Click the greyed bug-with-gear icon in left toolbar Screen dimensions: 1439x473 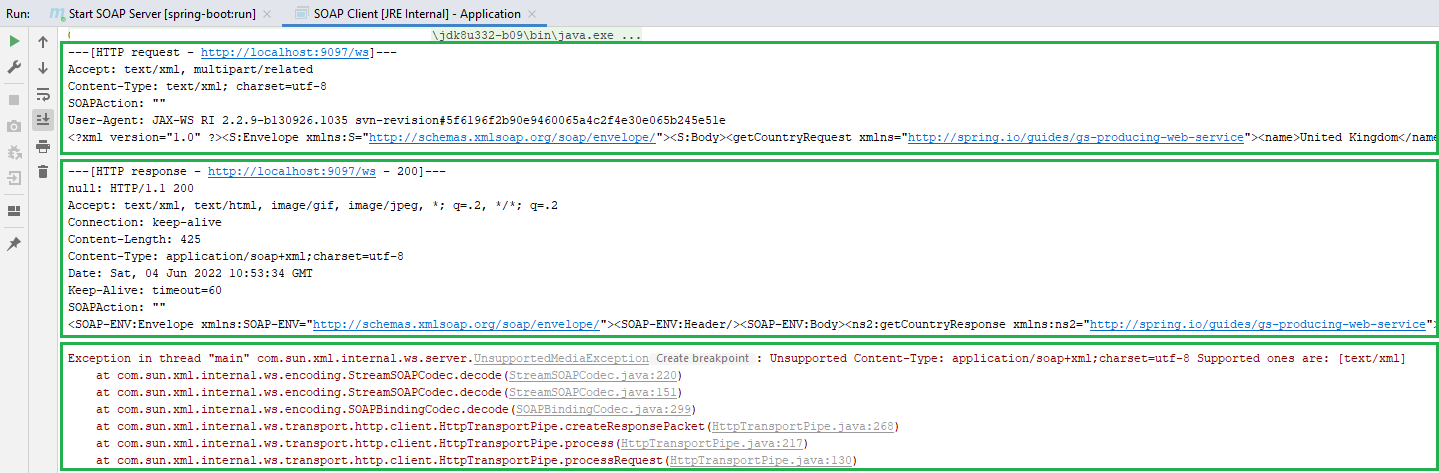14,152
